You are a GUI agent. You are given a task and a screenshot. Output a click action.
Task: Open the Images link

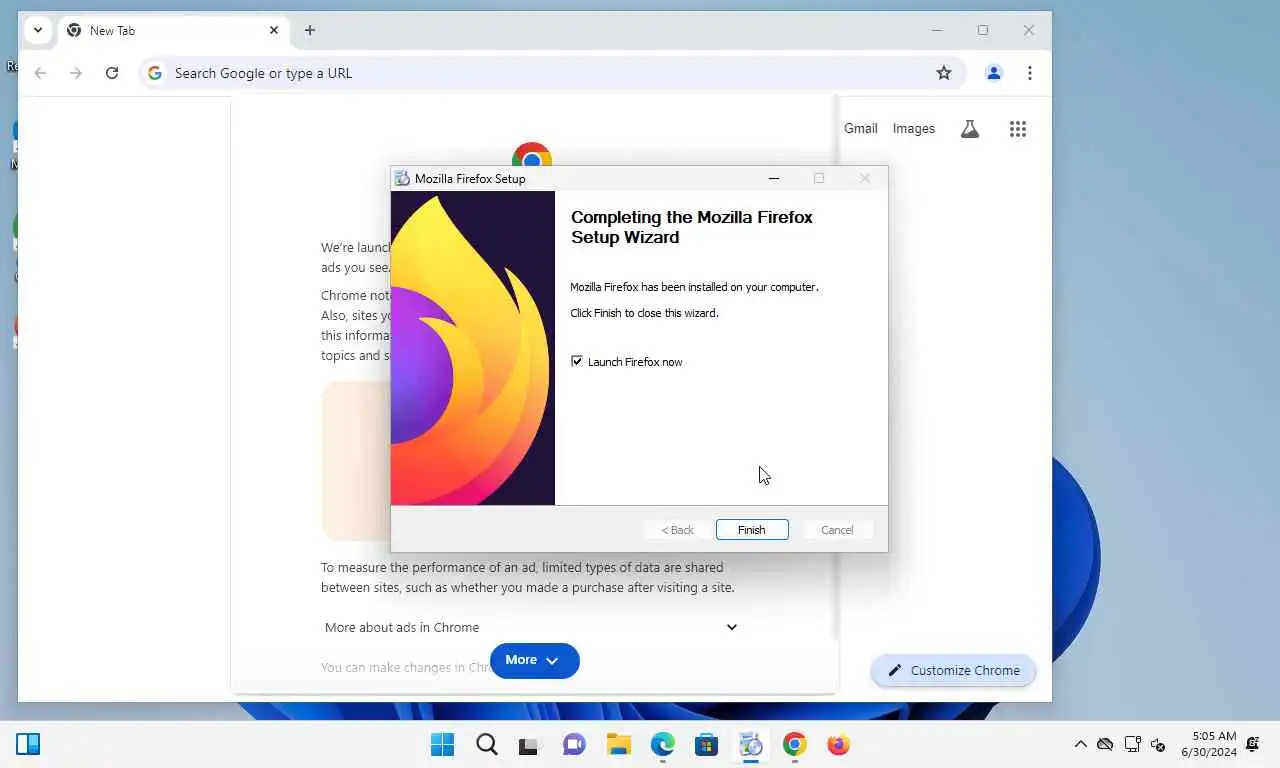pos(914,129)
